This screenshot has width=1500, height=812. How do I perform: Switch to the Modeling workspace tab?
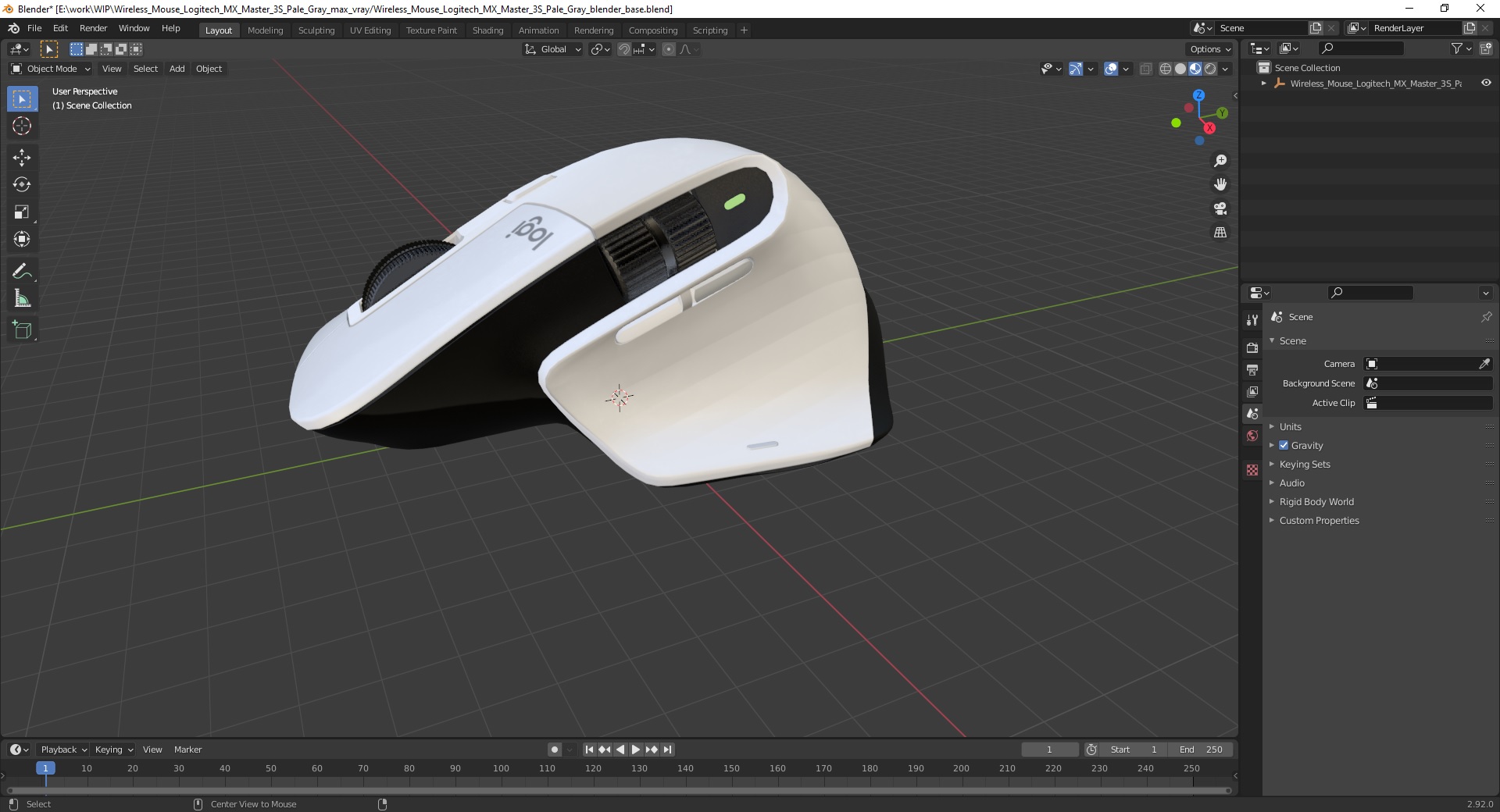pyautogui.click(x=265, y=30)
